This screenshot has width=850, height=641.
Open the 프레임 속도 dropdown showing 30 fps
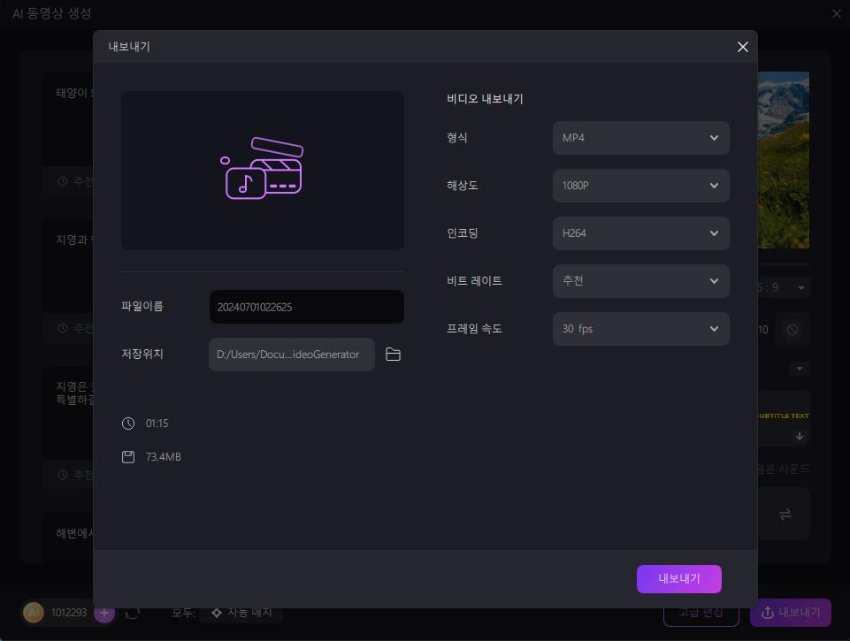coord(640,329)
